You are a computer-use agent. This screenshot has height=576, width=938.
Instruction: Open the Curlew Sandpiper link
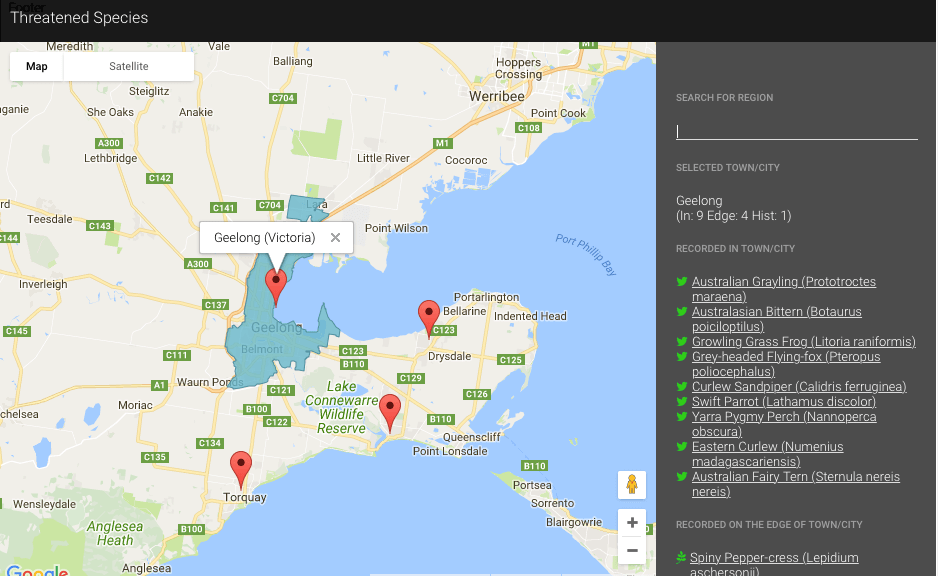[x=798, y=387]
